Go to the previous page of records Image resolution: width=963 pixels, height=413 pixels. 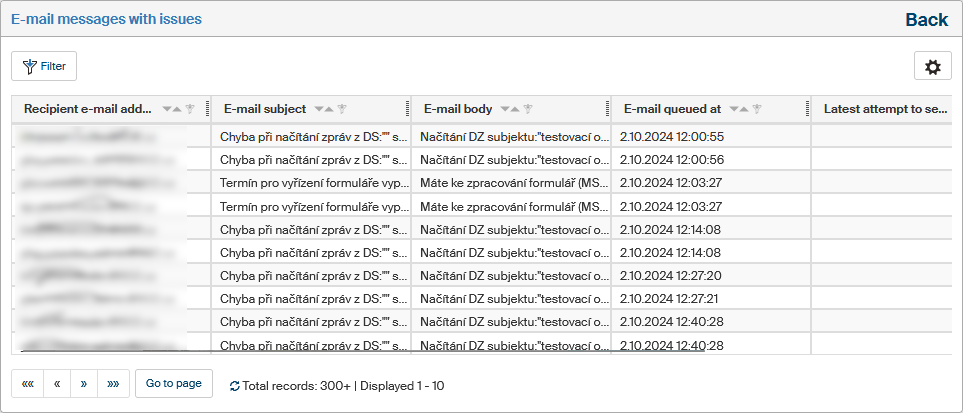pyautogui.click(x=57, y=384)
